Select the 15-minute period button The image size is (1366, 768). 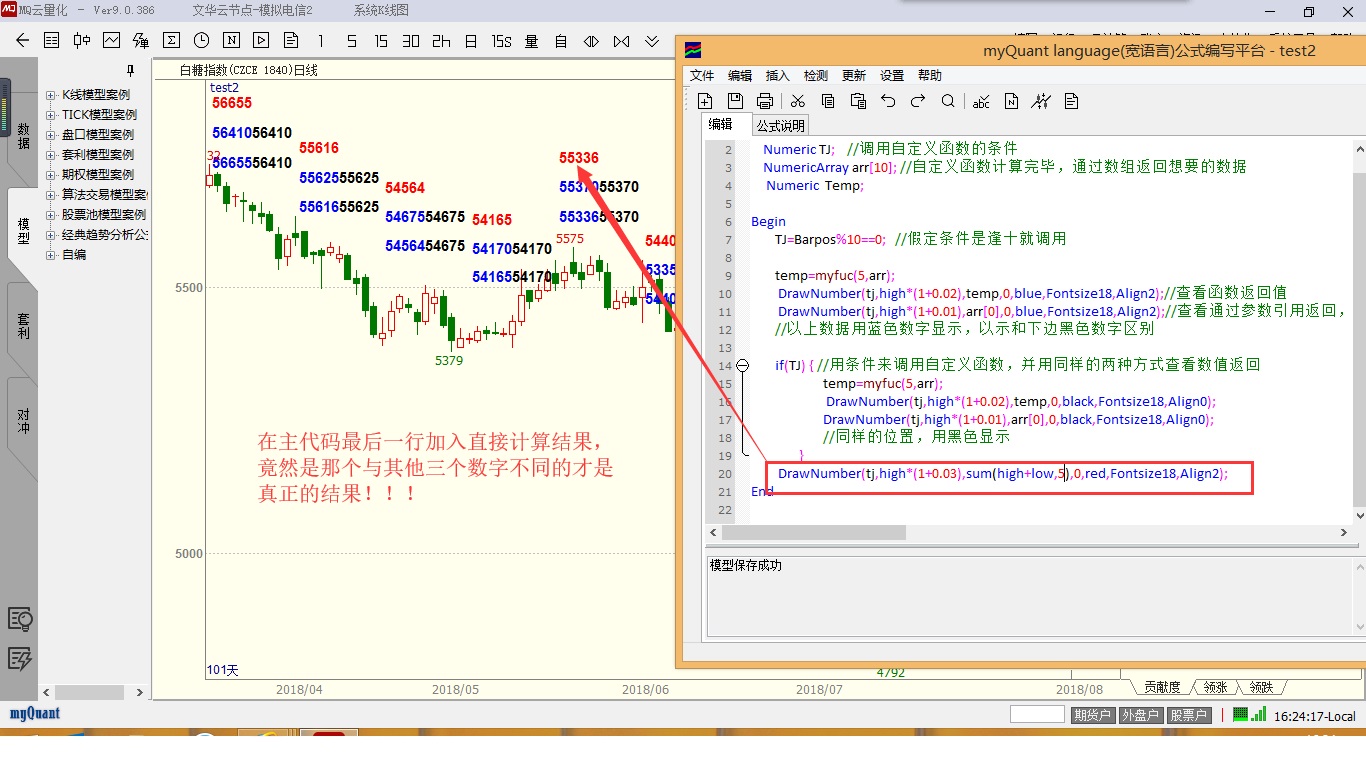381,41
